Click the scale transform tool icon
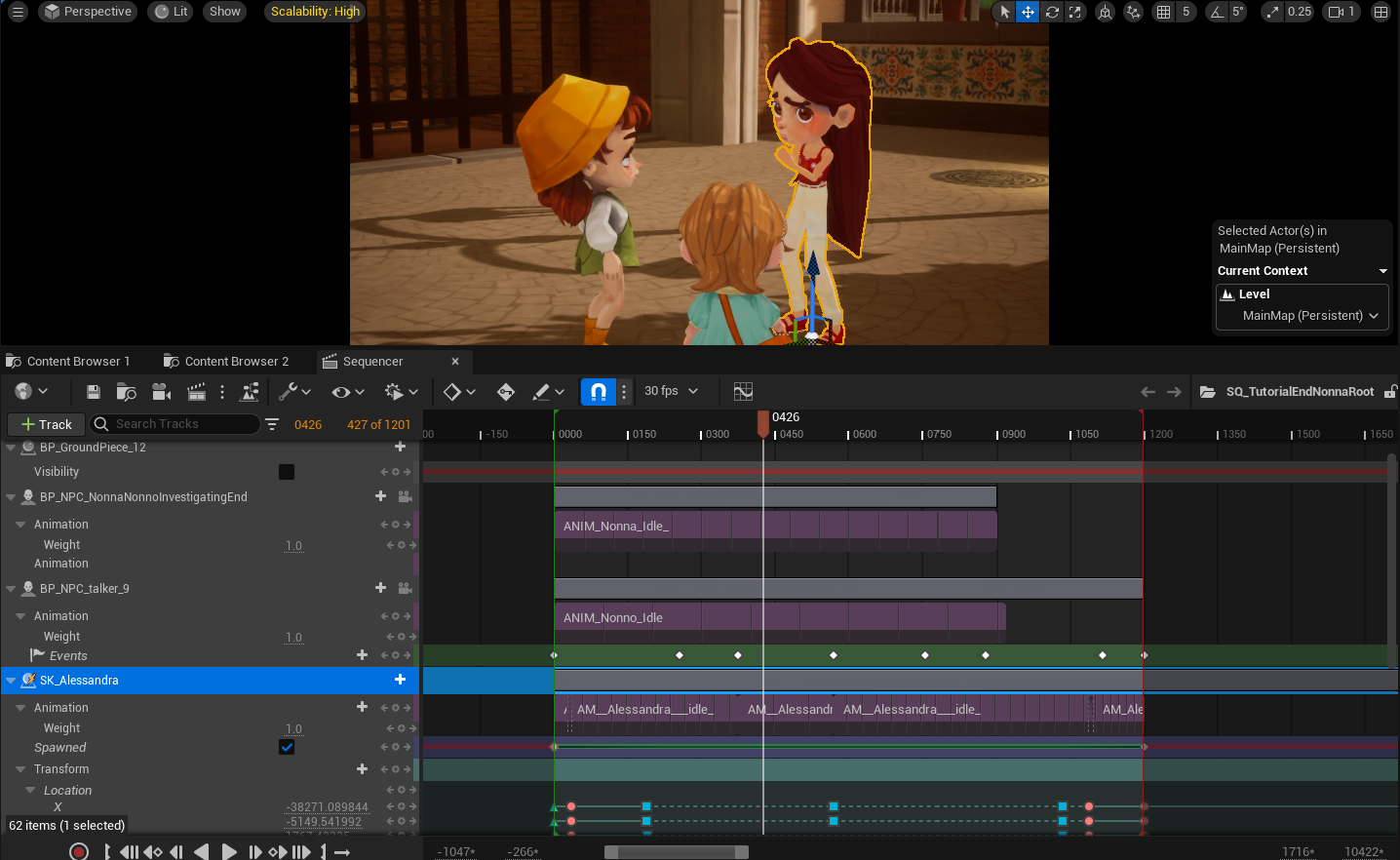The width and height of the screenshot is (1400, 860). (1074, 12)
